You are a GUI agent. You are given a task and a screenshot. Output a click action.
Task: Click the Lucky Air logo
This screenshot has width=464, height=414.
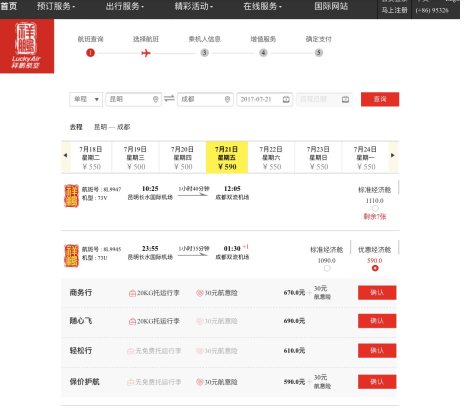[x=27, y=46]
